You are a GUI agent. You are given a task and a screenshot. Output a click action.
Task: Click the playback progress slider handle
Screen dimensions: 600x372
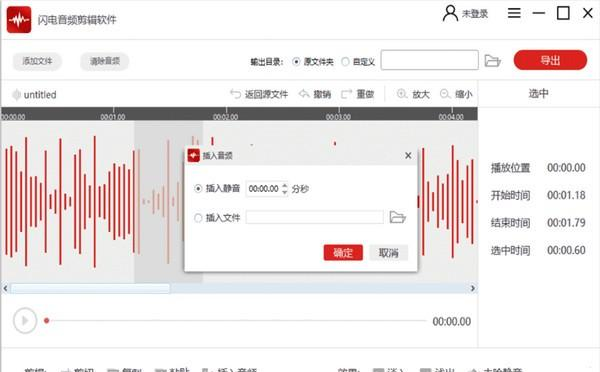tap(47, 321)
